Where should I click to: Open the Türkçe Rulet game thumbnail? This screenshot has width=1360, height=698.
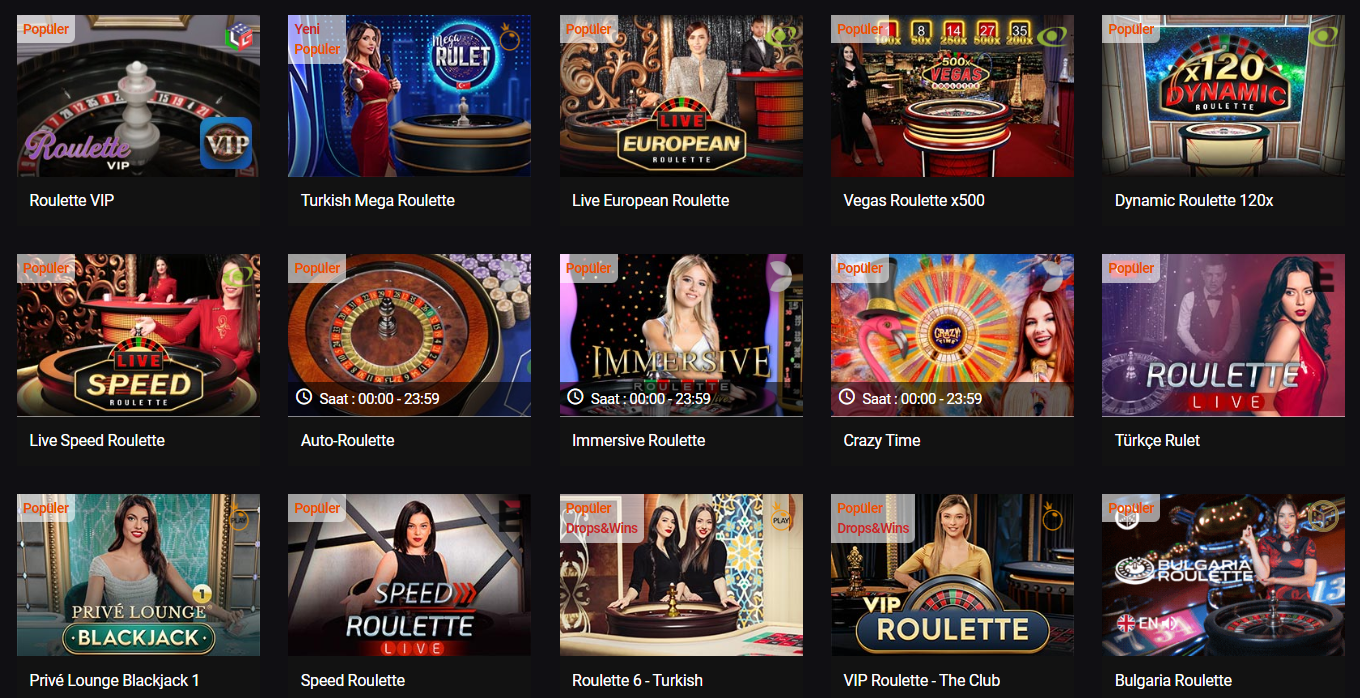click(1223, 335)
